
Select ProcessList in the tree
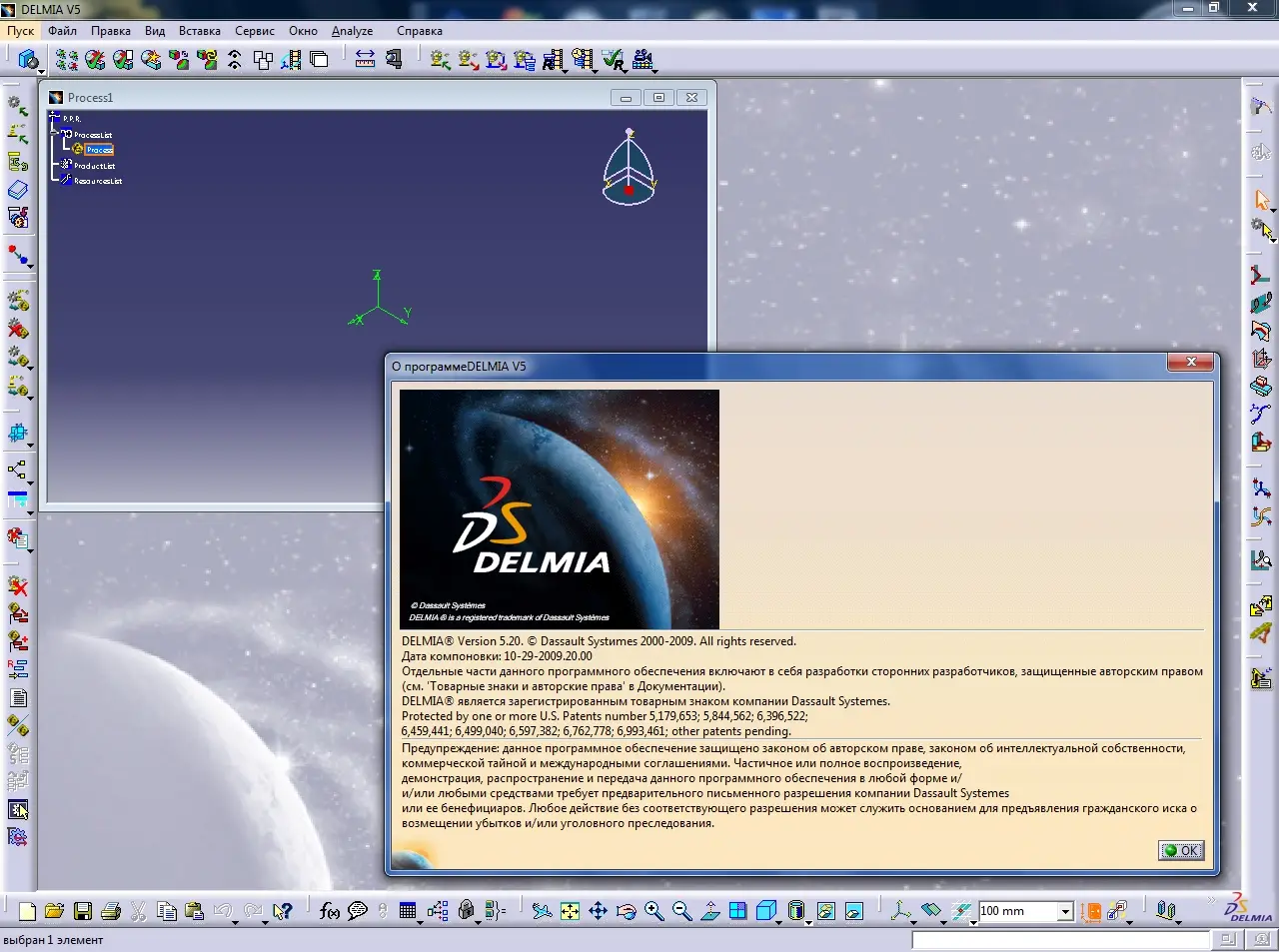[x=92, y=135]
